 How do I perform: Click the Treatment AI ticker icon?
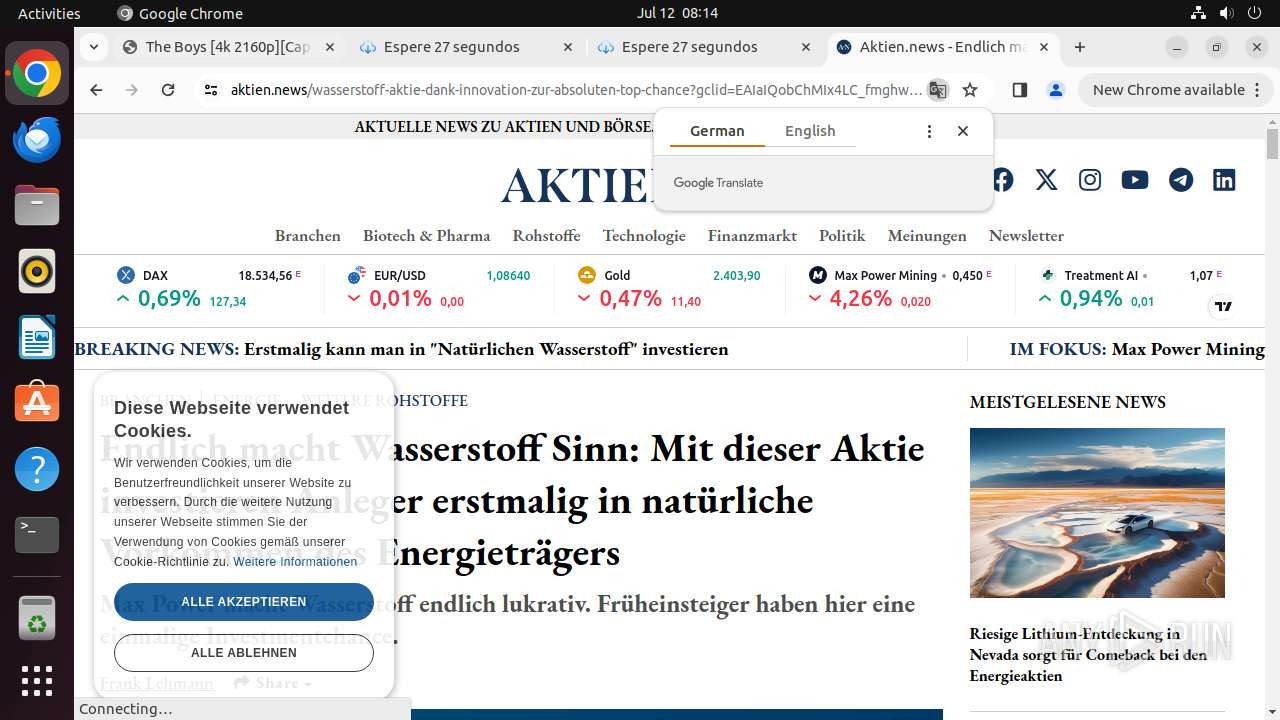click(1047, 275)
